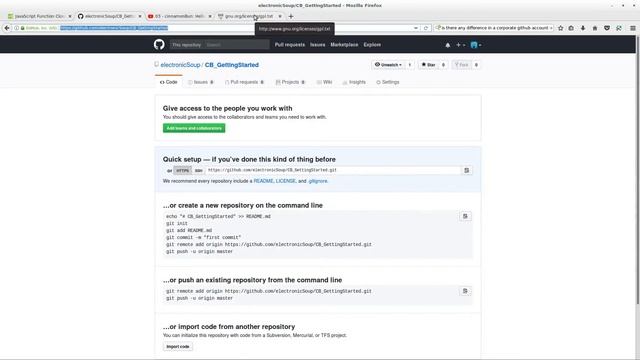640x360 pixels.
Task: Open Issues in the GitHub header
Action: pos(318,45)
